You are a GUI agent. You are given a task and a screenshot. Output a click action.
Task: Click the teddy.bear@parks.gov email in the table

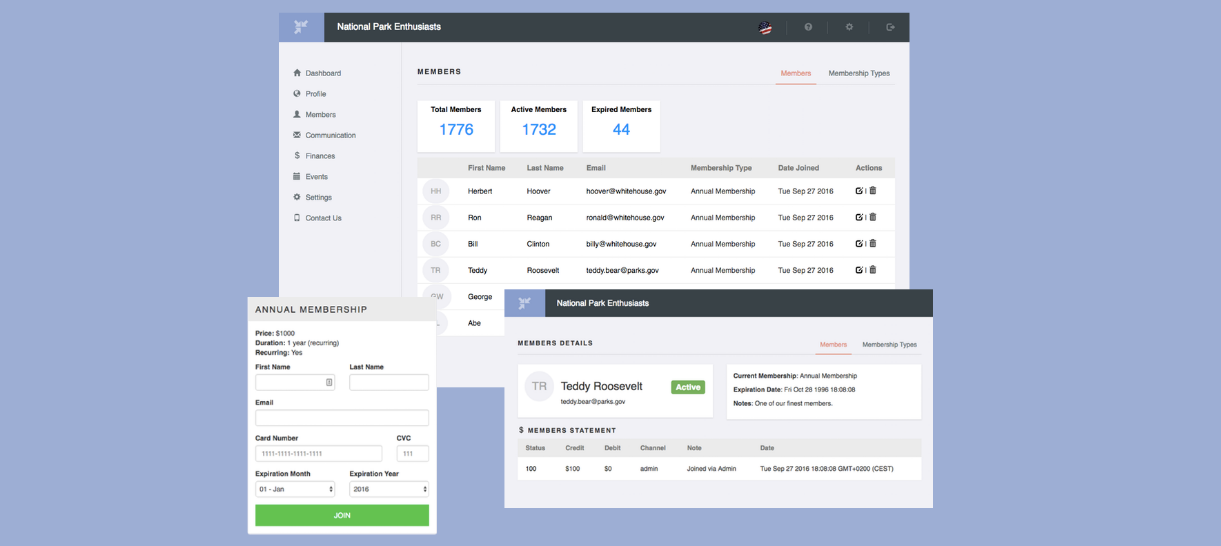[623, 270]
